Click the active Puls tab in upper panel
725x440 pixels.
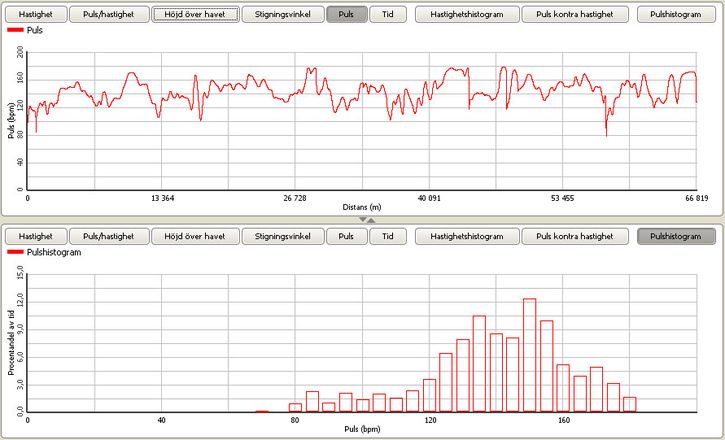347,14
